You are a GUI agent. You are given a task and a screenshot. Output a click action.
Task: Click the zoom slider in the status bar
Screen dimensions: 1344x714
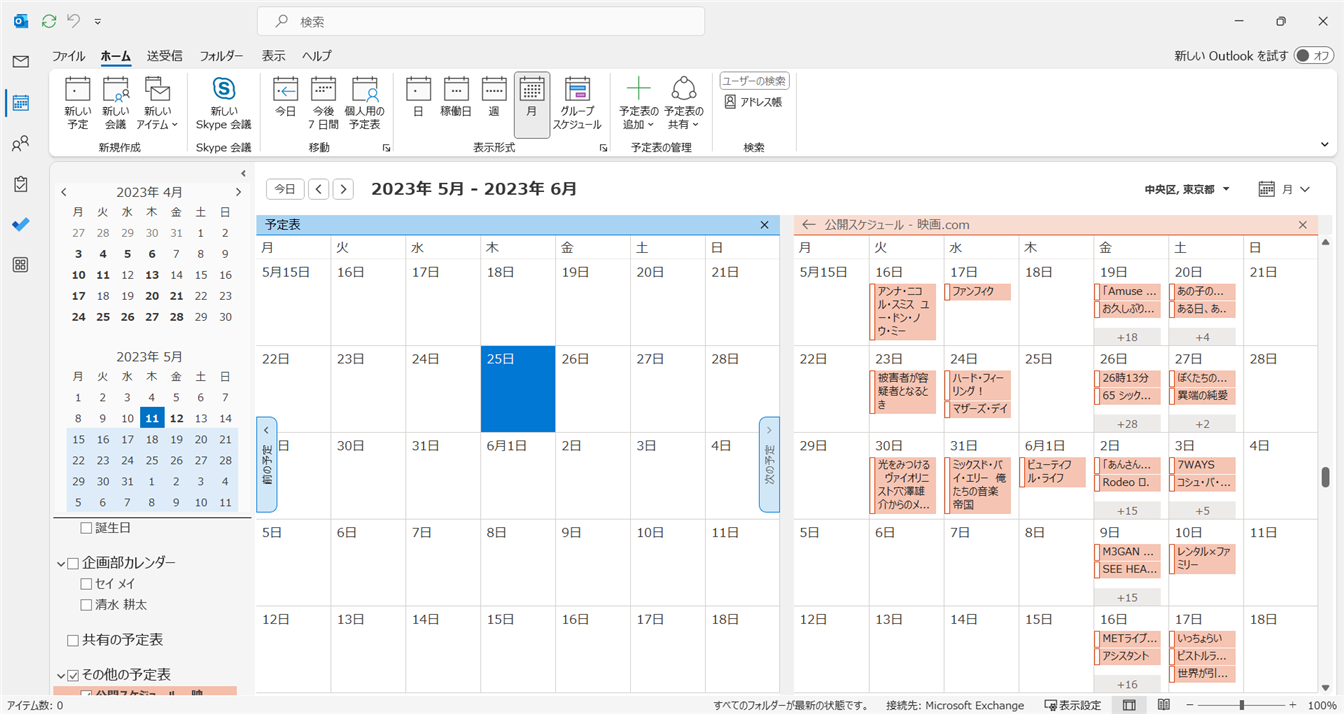[1240, 705]
